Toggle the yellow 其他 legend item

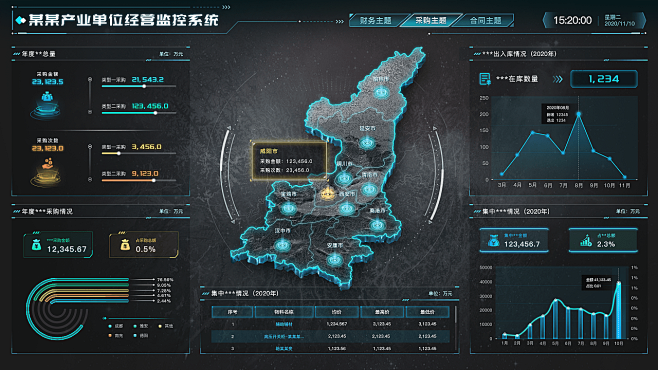[x=166, y=326]
